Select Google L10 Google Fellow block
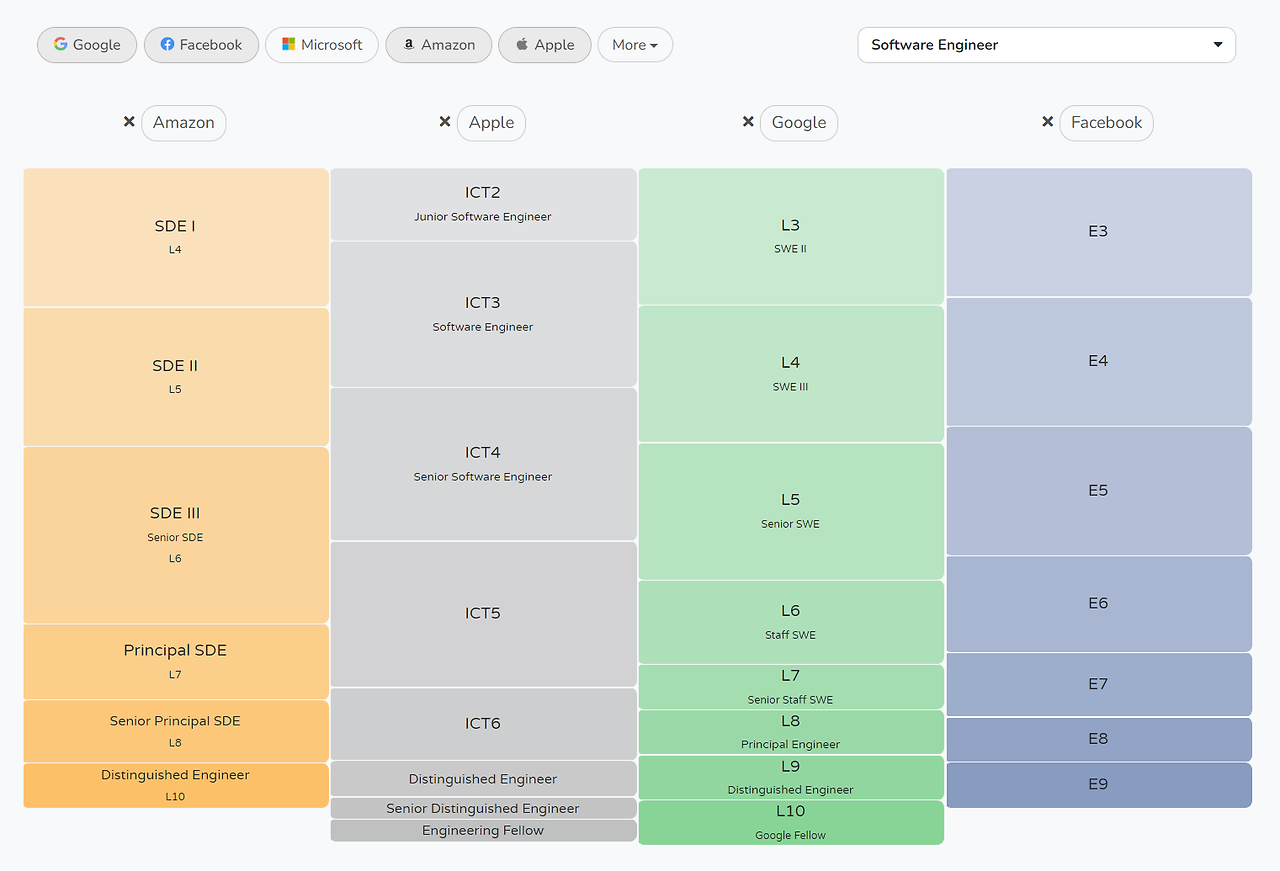1280x871 pixels. [791, 822]
